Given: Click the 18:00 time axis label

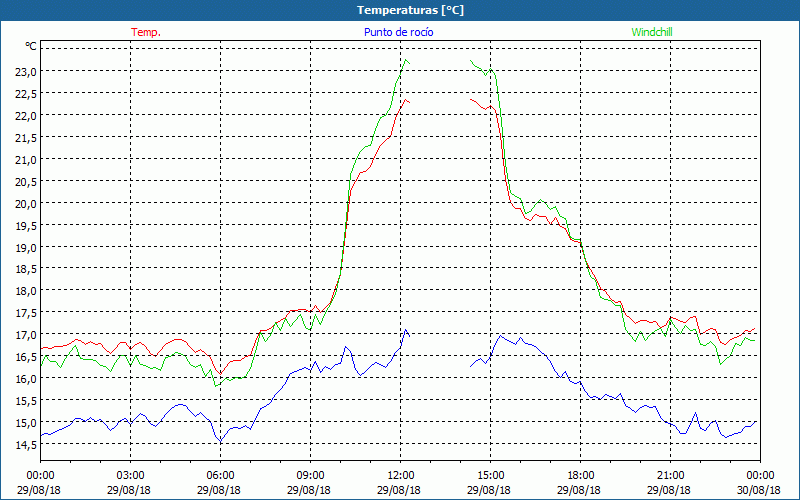Looking at the screenshot, I should pyautogui.click(x=581, y=476).
